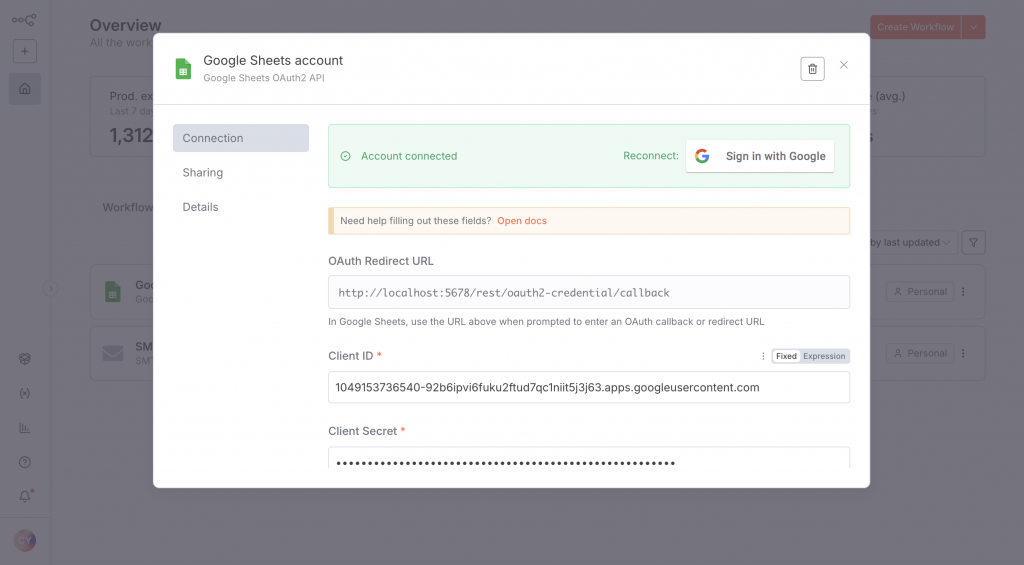Open notifications bell icon

pos(25,496)
